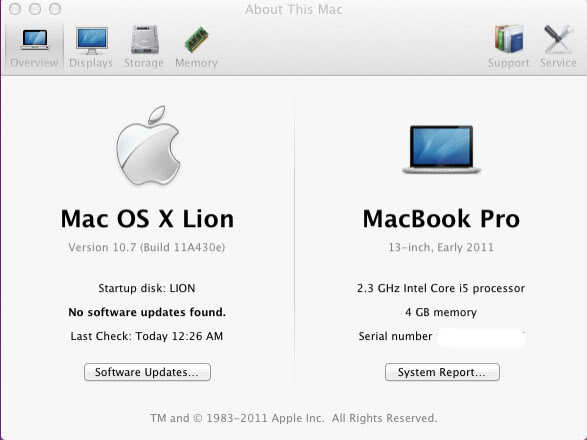
Task: Click the Apple copyright notice text
Action: pyautogui.click(x=294, y=418)
